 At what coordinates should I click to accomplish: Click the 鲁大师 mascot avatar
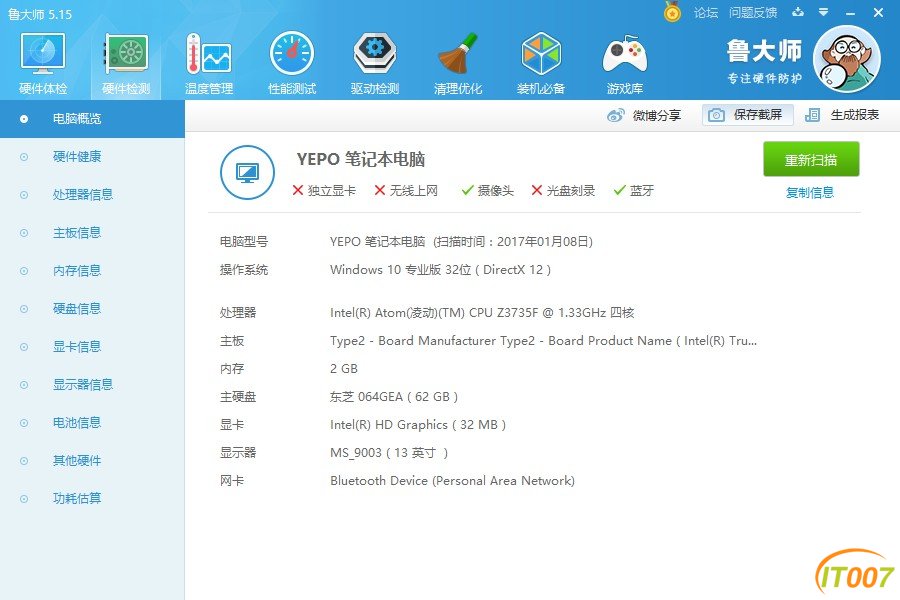tap(847, 59)
